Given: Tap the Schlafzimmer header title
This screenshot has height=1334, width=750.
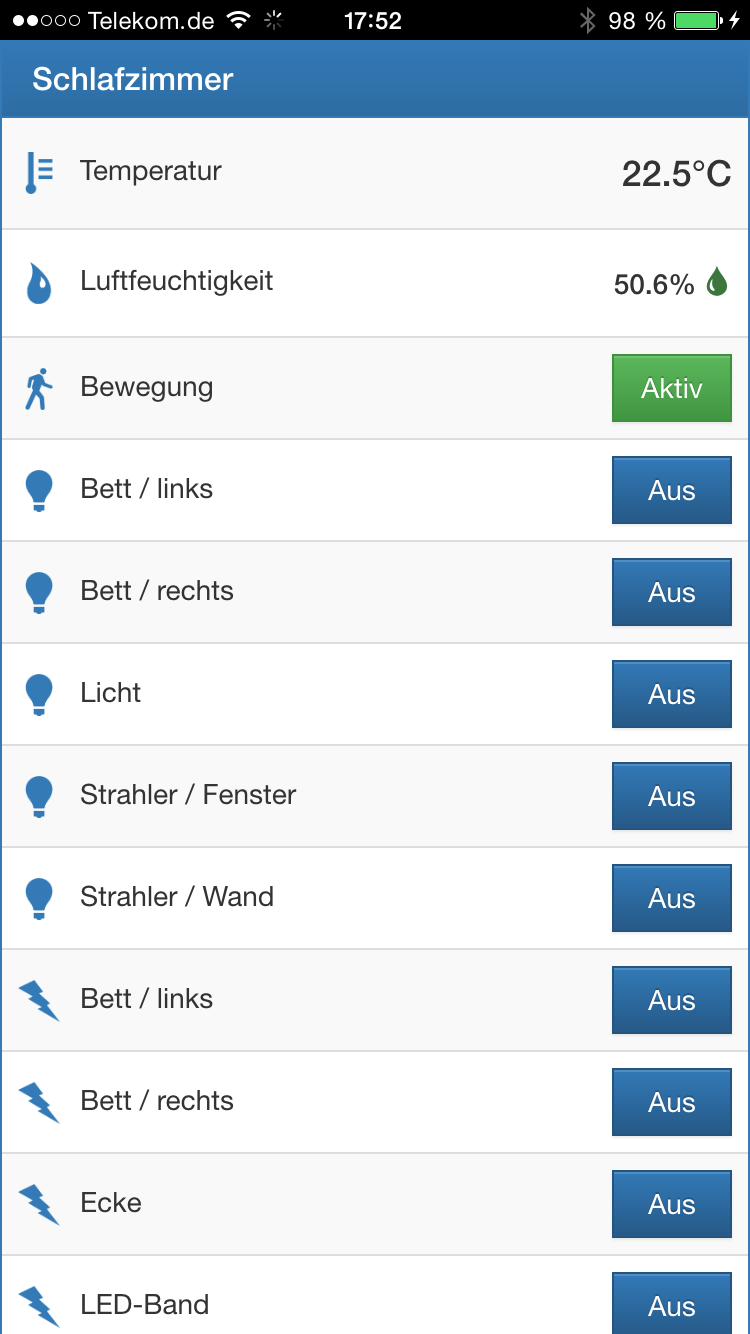Looking at the screenshot, I should (x=132, y=79).
